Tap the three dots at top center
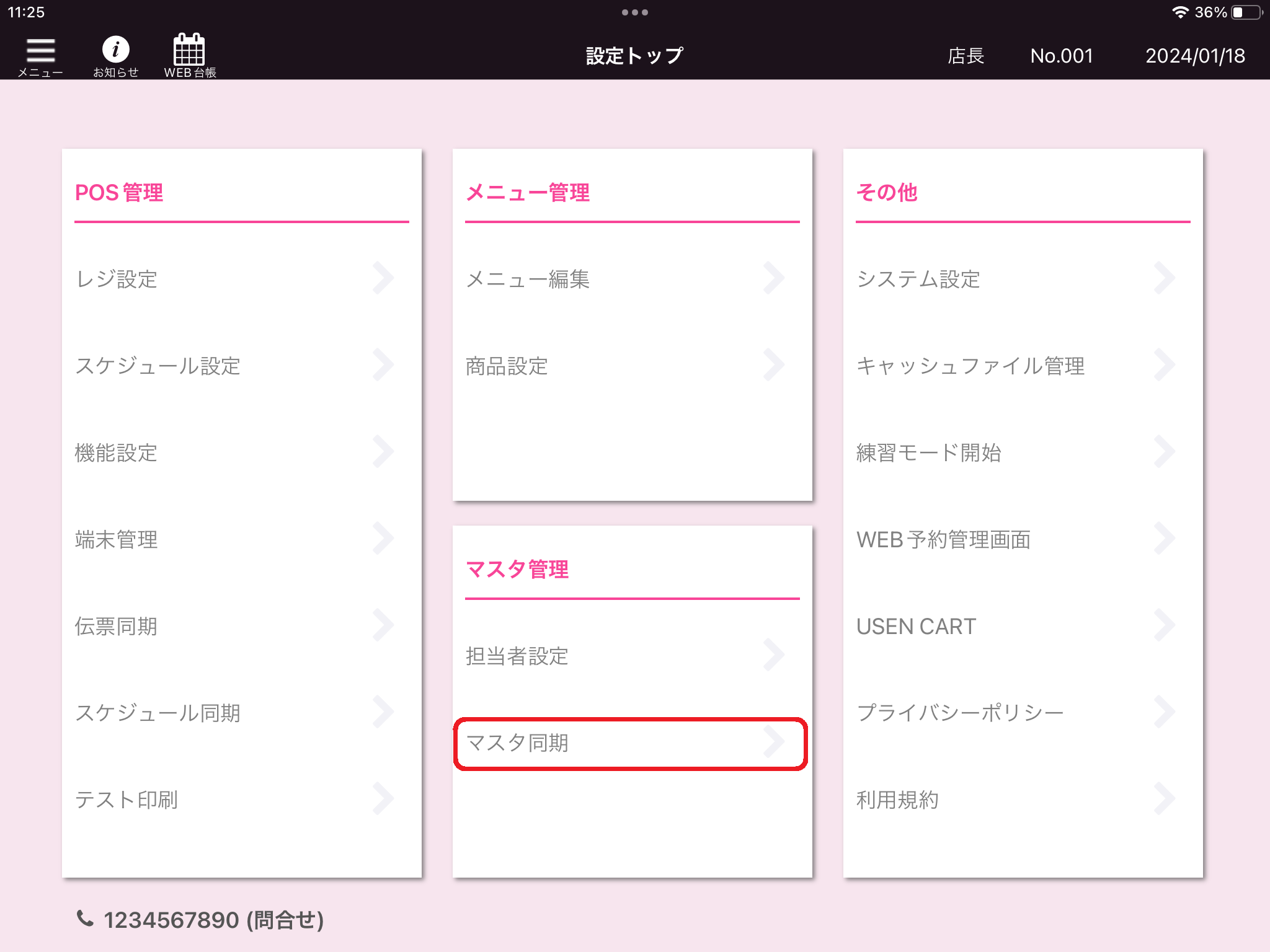This screenshot has width=1270, height=952. (x=634, y=12)
